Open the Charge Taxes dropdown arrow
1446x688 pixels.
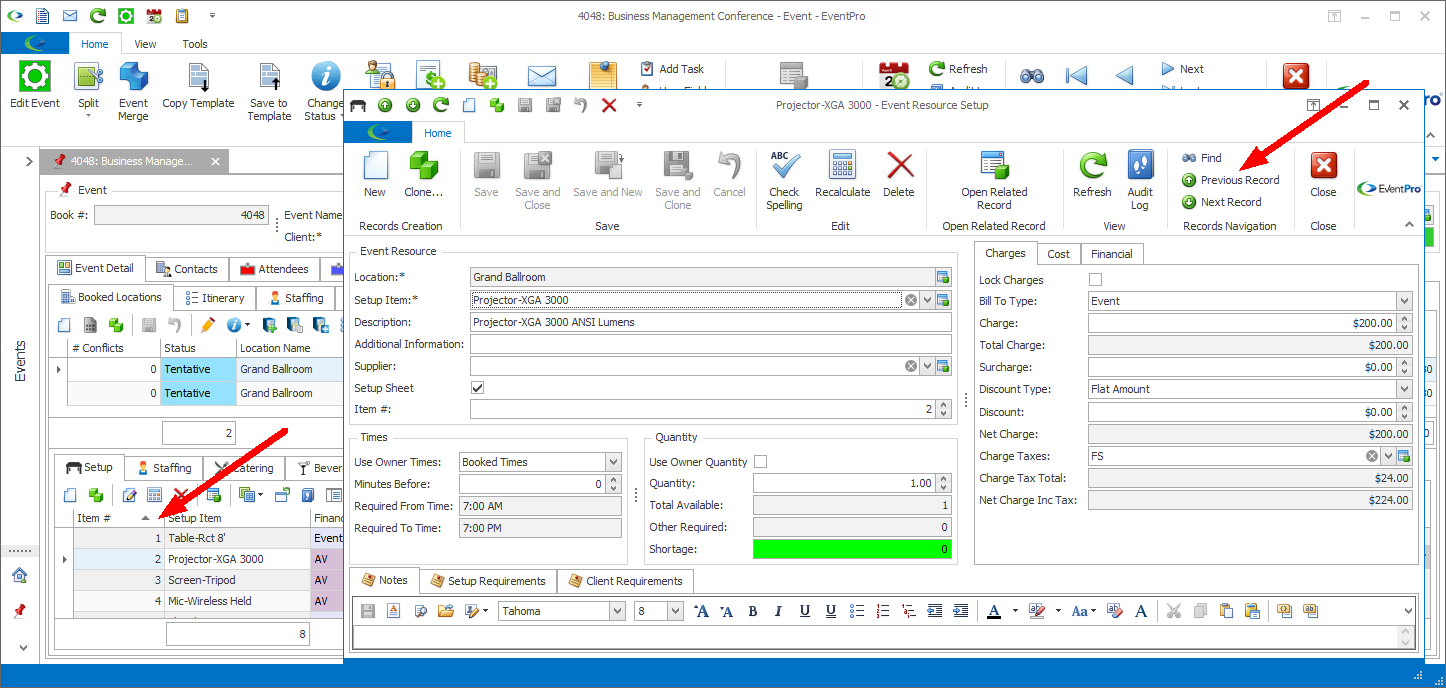click(1388, 456)
